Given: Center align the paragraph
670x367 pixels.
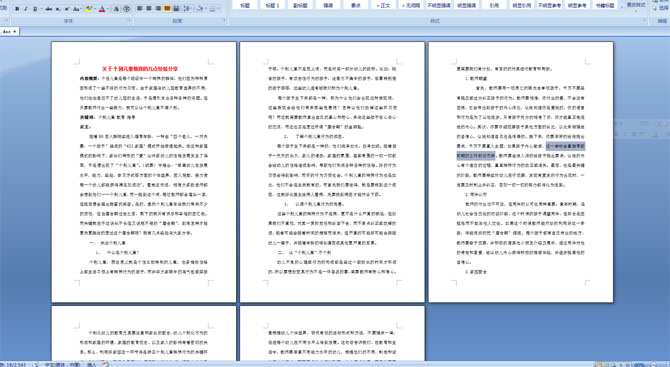Looking at the screenshot, I should pos(149,9).
